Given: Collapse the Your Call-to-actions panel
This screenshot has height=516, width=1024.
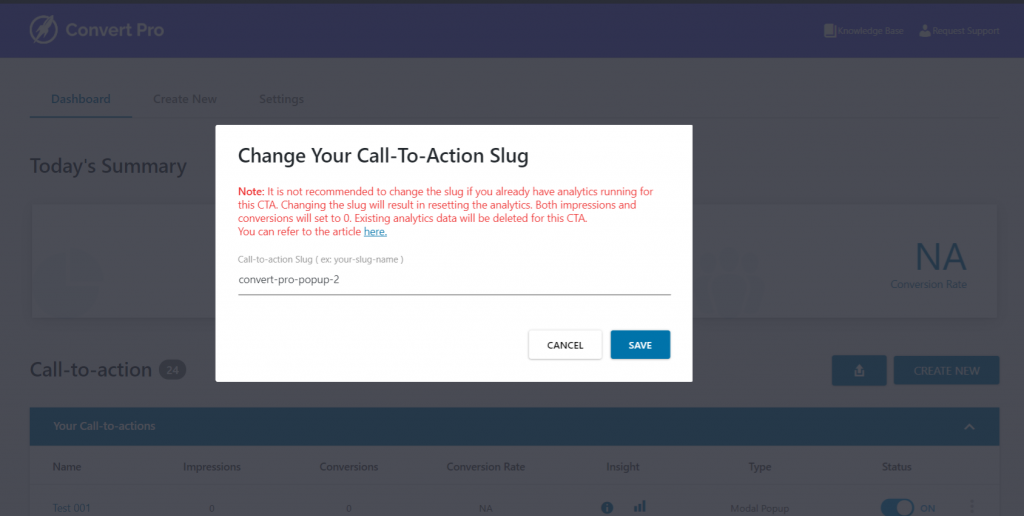Looking at the screenshot, I should tap(969, 427).
